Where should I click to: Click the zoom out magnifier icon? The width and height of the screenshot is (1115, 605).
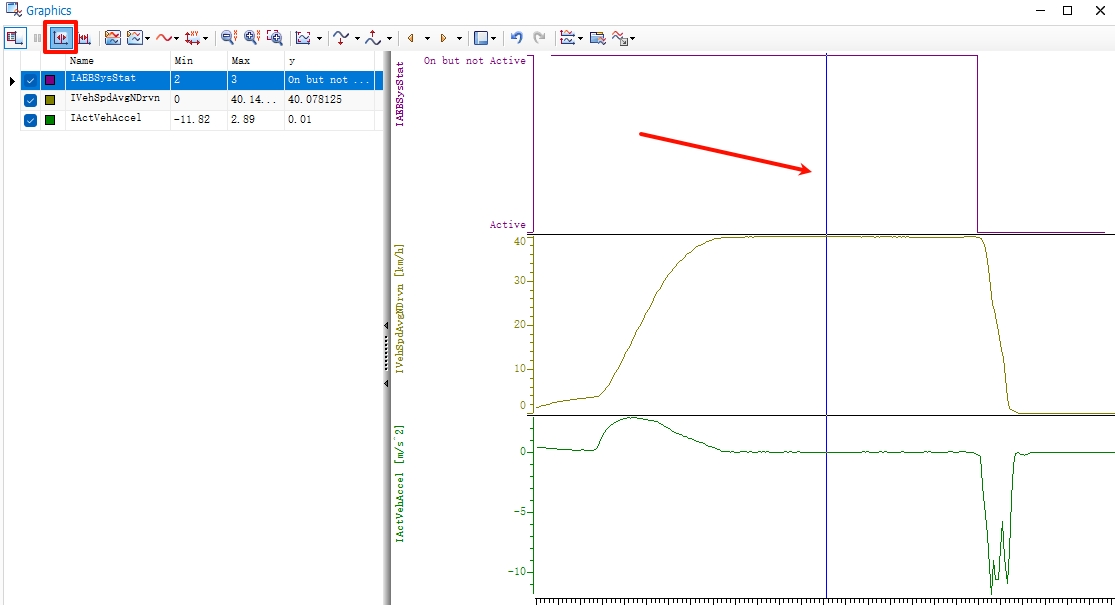click(x=228, y=38)
